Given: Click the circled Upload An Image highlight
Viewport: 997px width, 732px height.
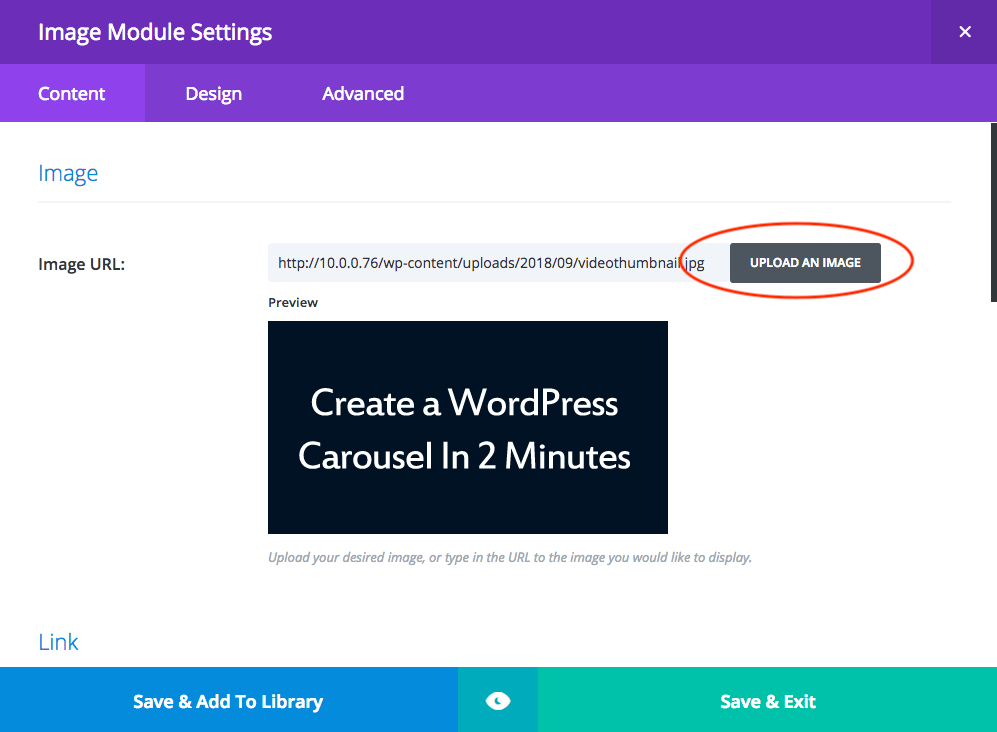Looking at the screenshot, I should tap(805, 262).
